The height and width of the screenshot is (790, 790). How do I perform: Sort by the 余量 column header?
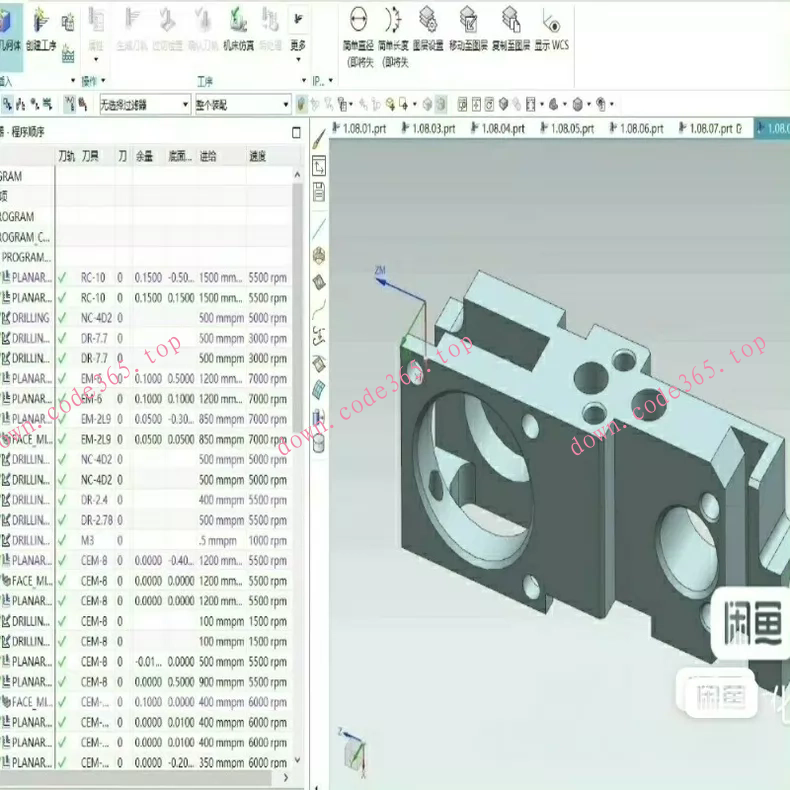(144, 156)
